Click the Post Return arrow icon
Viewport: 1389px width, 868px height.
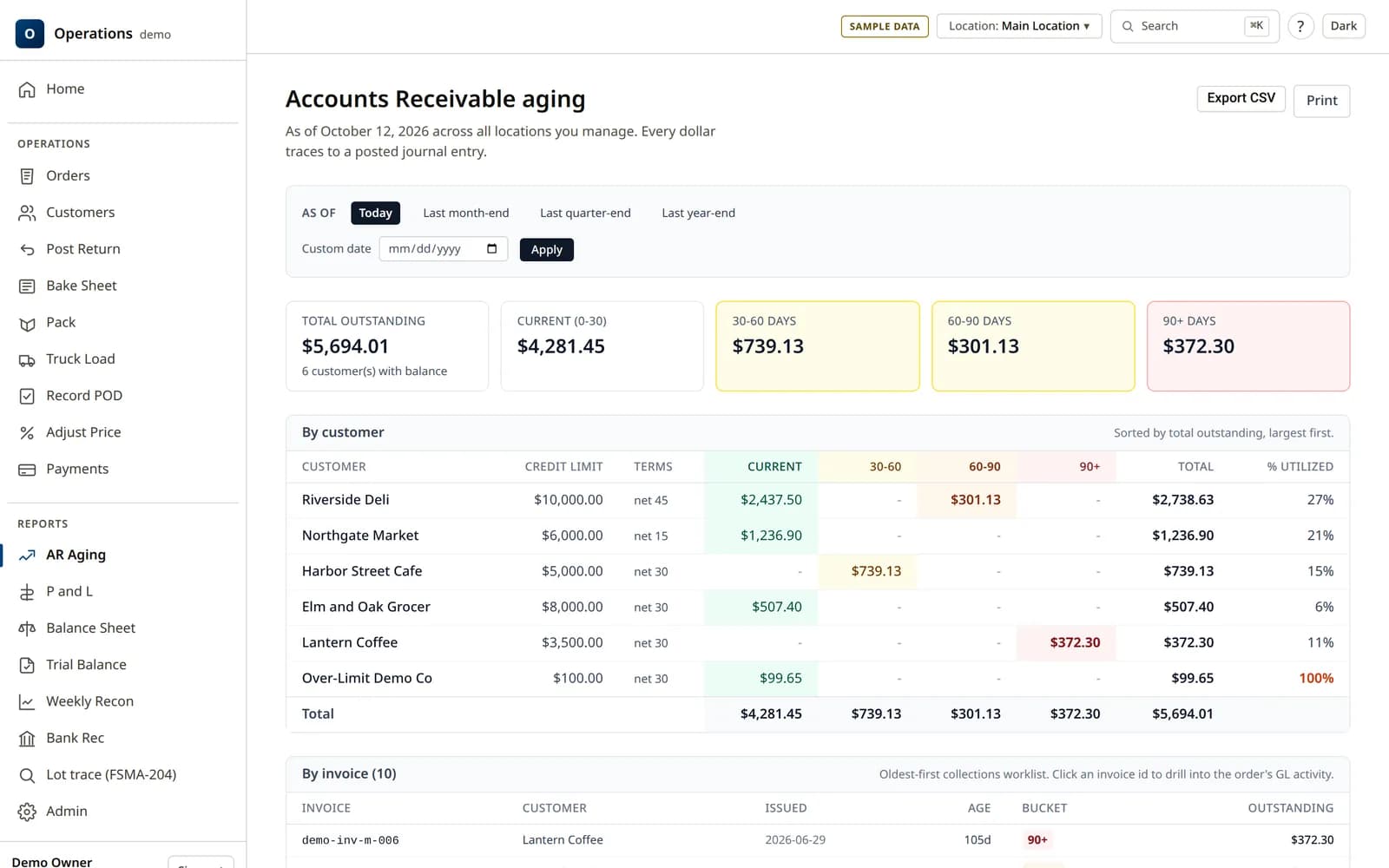point(27,249)
